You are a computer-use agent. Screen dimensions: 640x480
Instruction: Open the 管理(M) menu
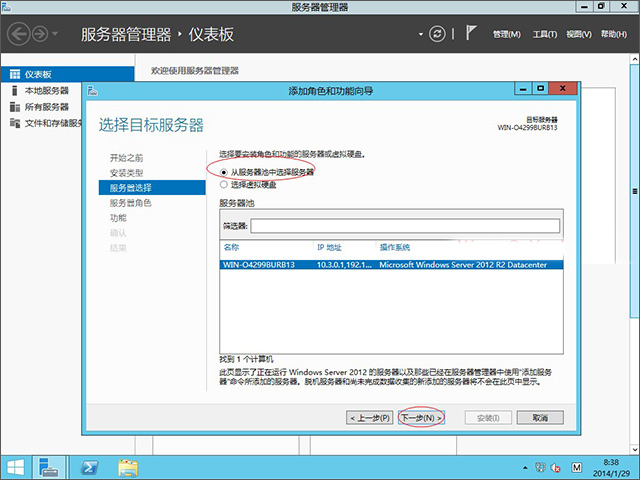[x=507, y=34]
